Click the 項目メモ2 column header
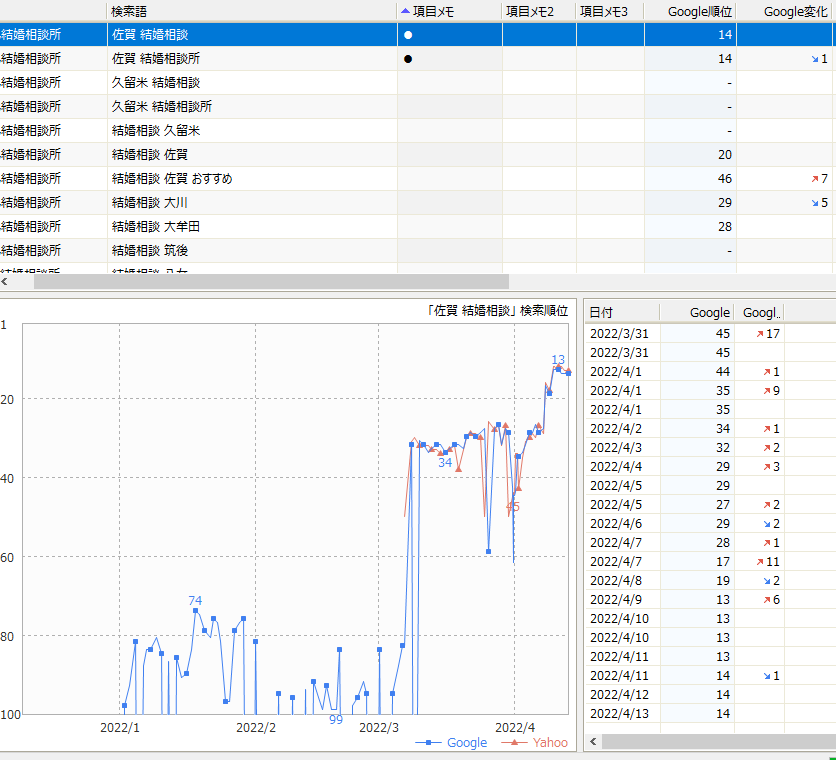 (538, 11)
